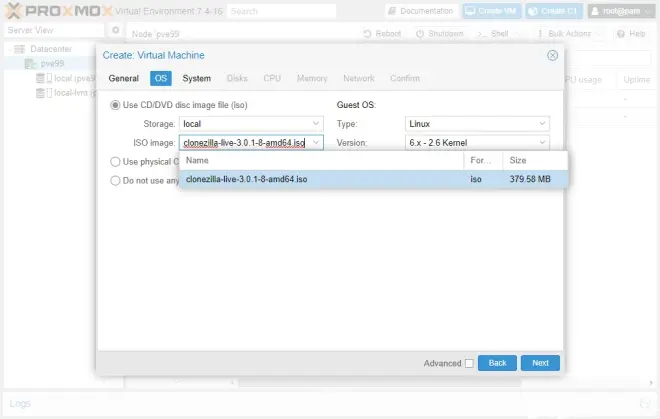Open the ISO image dropdown arrow
Viewport: 660px width, 419px height.
pos(316,142)
